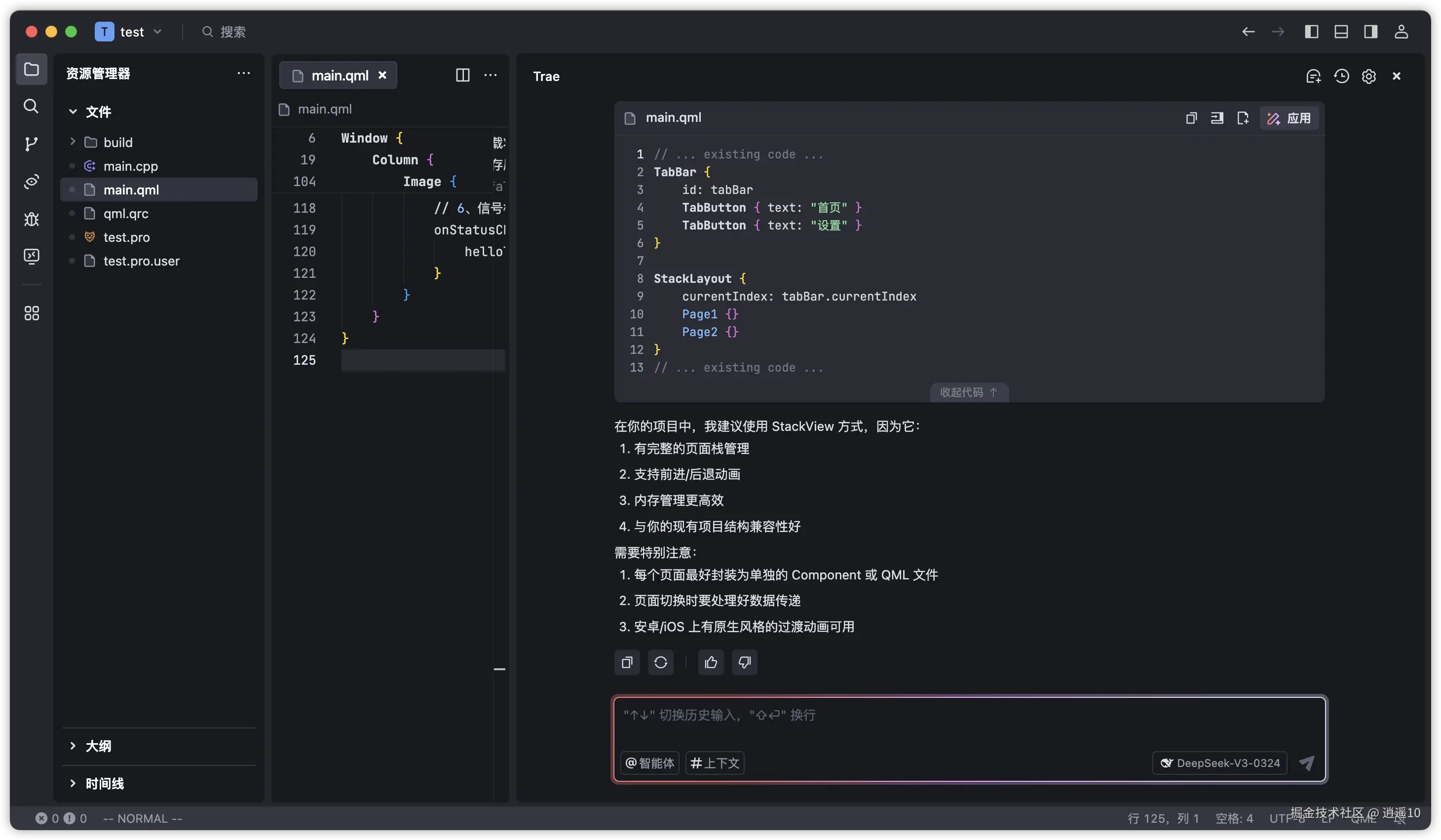The height and width of the screenshot is (840, 1441).
Task: Open the Source Control sidebar icon
Action: click(x=32, y=144)
